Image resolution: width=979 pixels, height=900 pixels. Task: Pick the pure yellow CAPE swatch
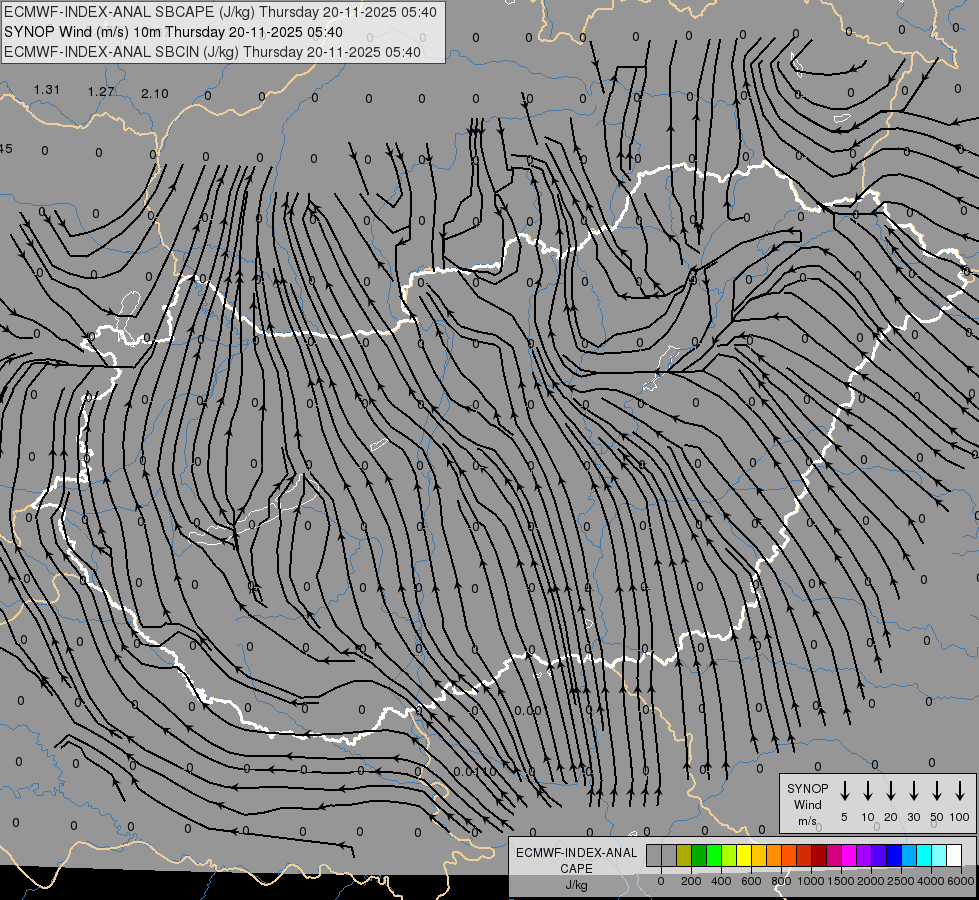click(744, 855)
